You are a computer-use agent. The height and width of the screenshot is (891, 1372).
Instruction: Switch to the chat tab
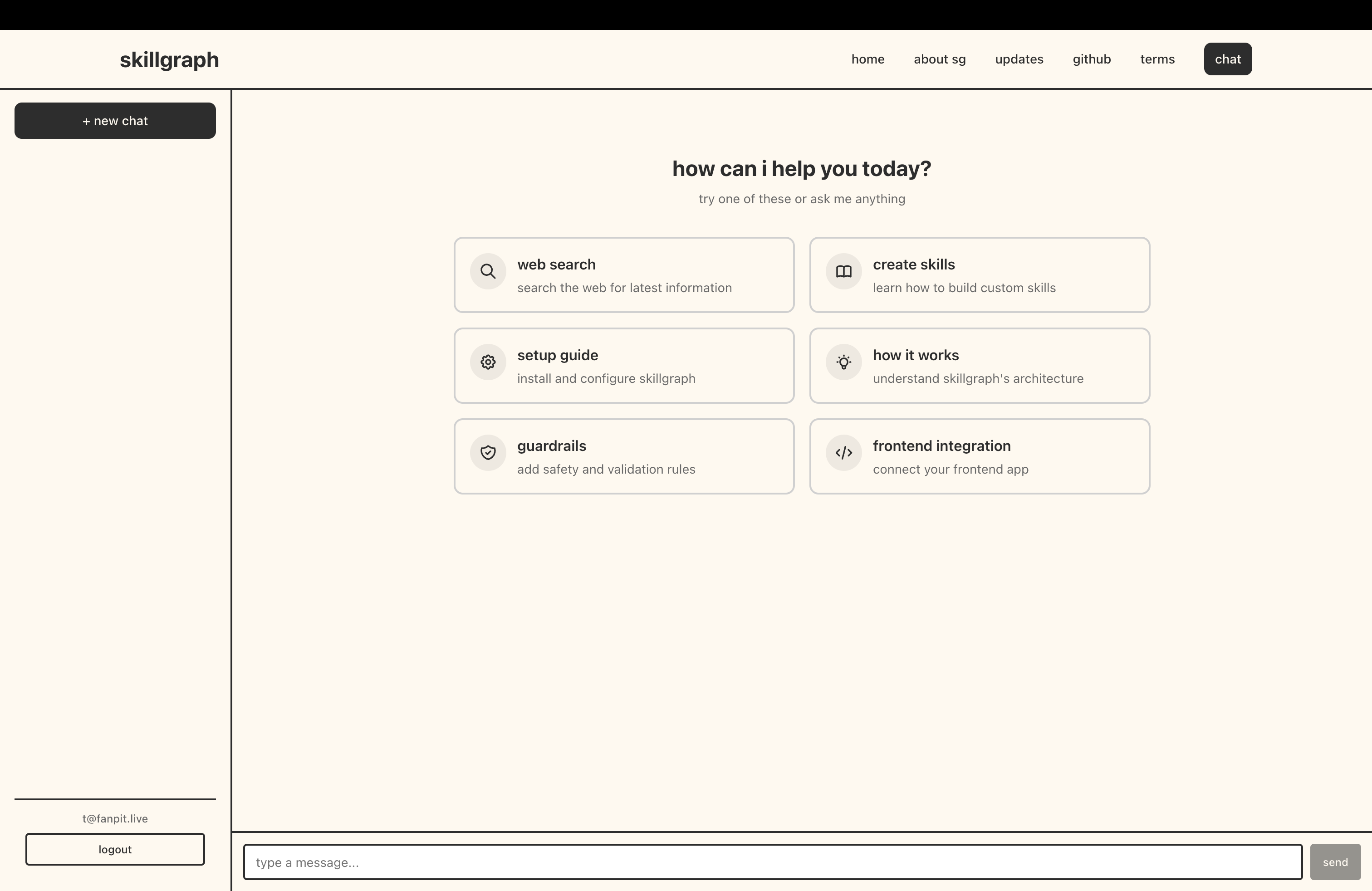pos(1227,59)
